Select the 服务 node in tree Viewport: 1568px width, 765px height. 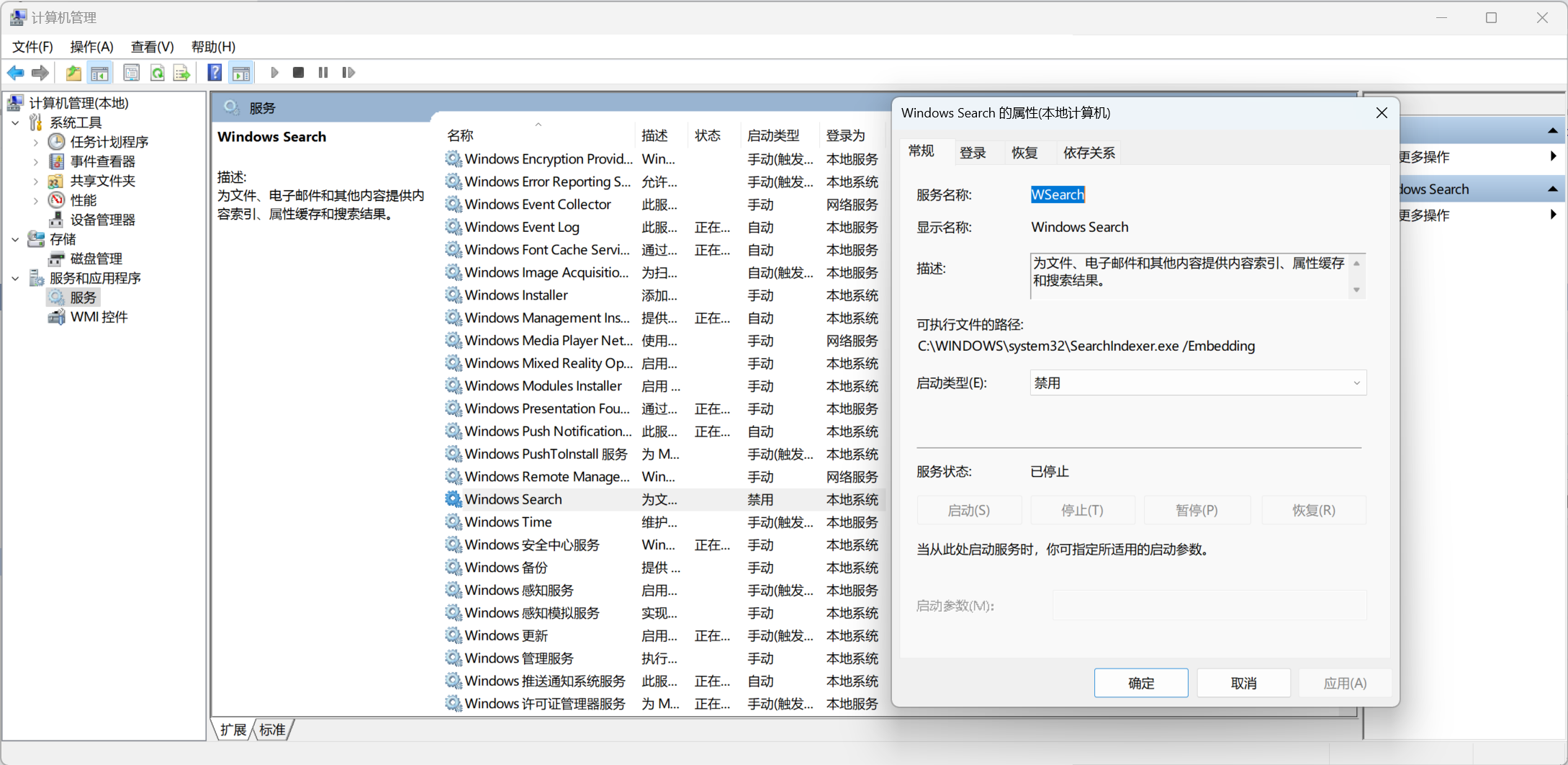coord(83,297)
